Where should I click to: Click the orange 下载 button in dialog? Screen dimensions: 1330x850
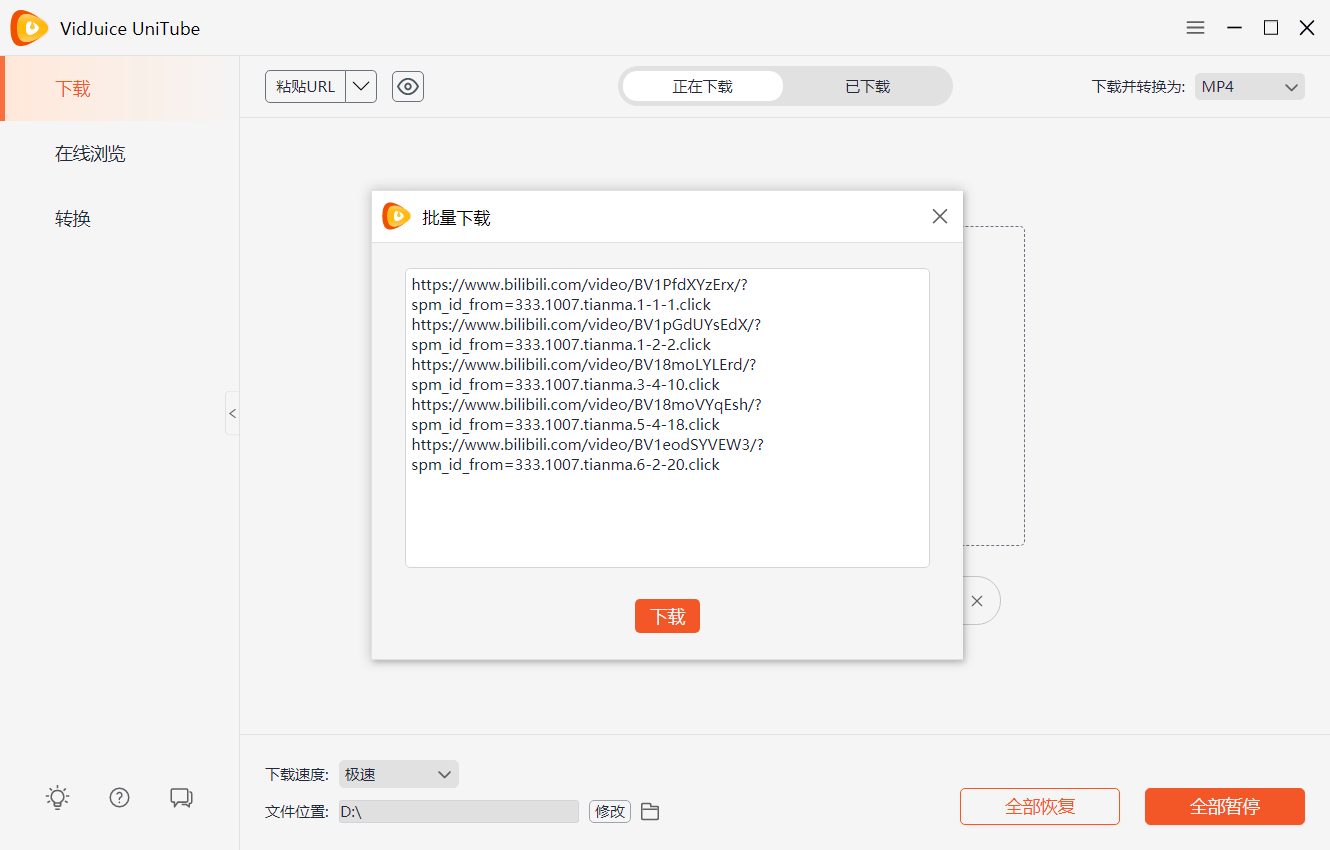click(667, 617)
